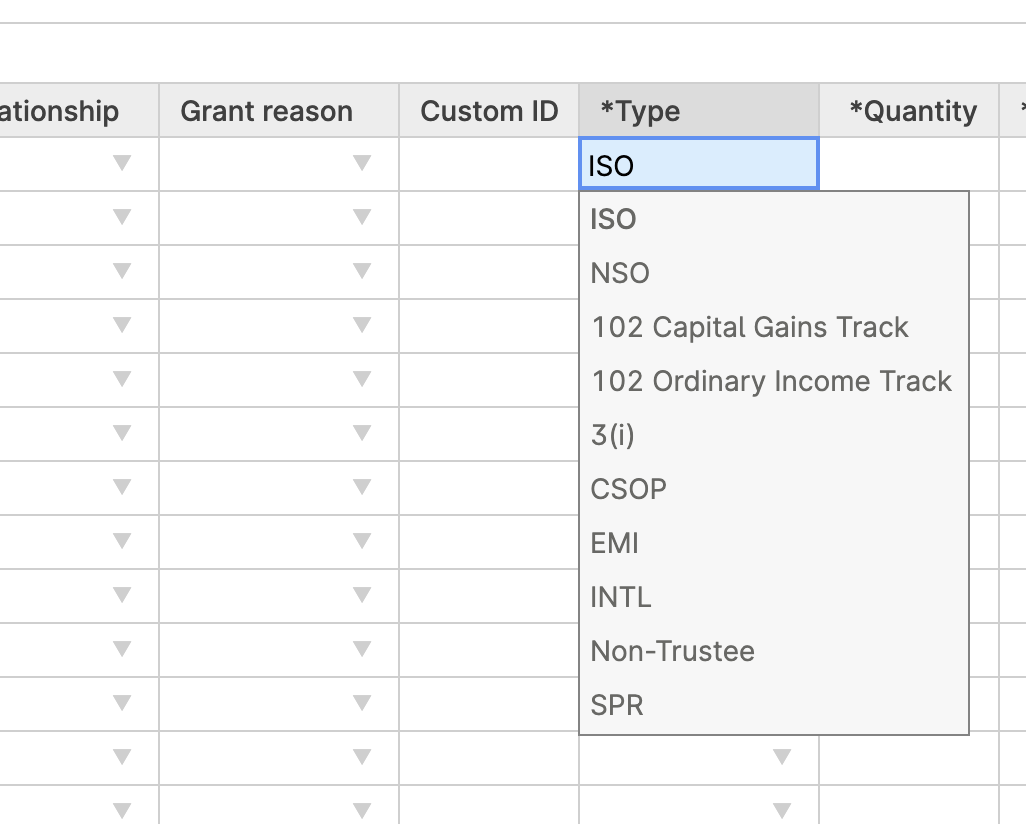Pick 102 Ordinary Income Track option
This screenshot has width=1026, height=824.
click(771, 381)
